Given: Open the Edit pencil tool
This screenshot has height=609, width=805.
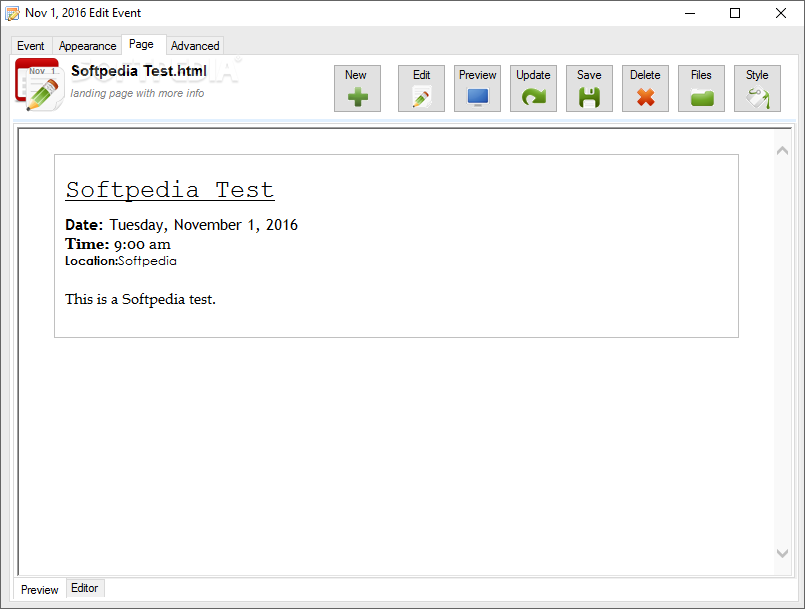Looking at the screenshot, I should [421, 88].
